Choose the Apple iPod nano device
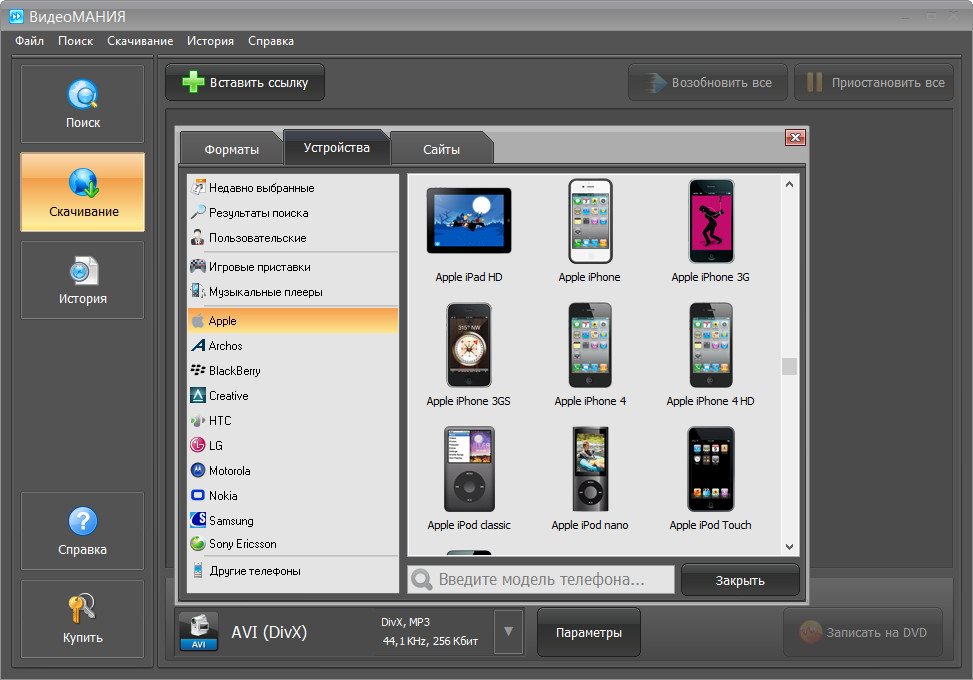 point(590,479)
